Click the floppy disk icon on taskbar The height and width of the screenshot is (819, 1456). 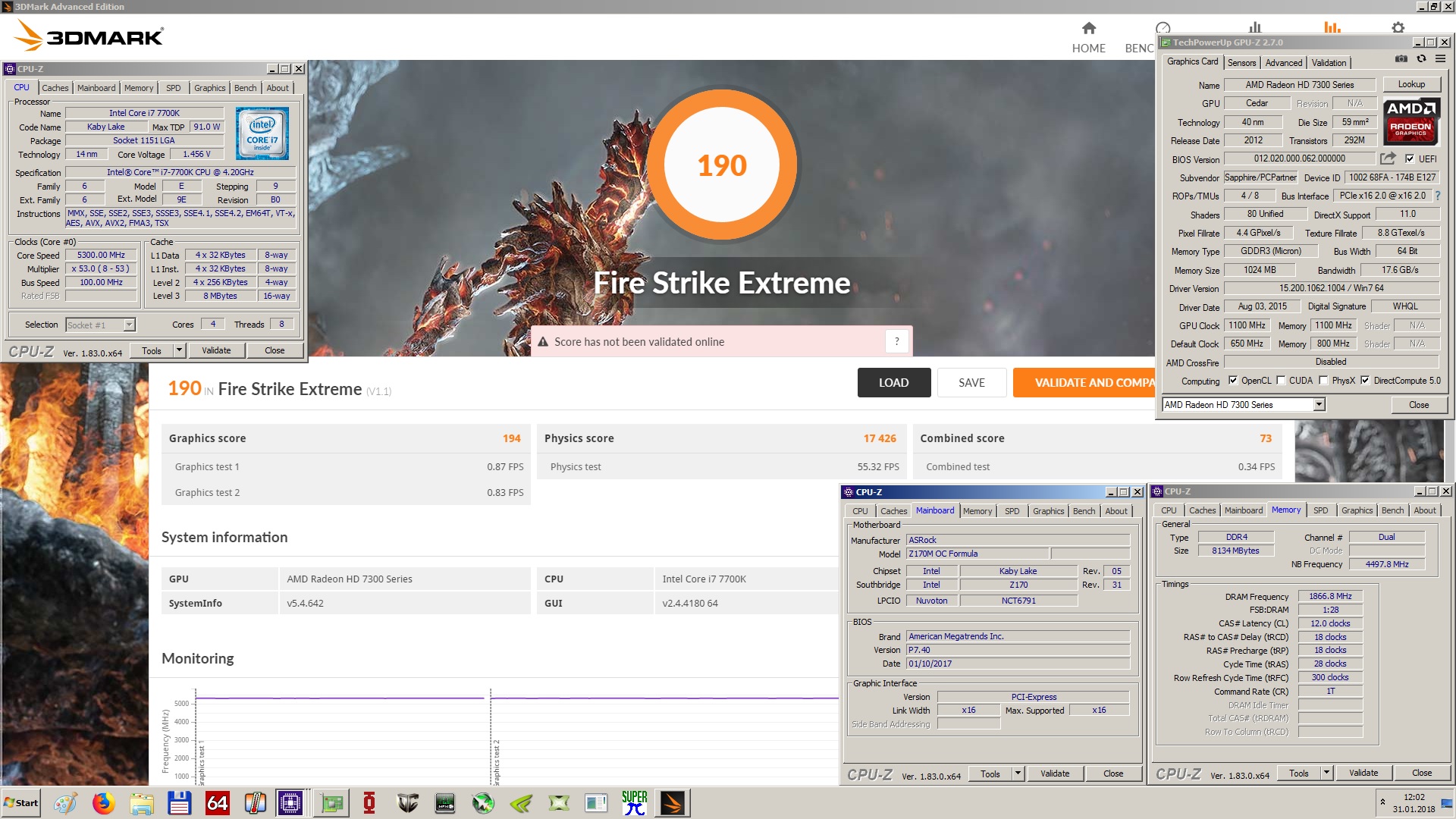[179, 803]
